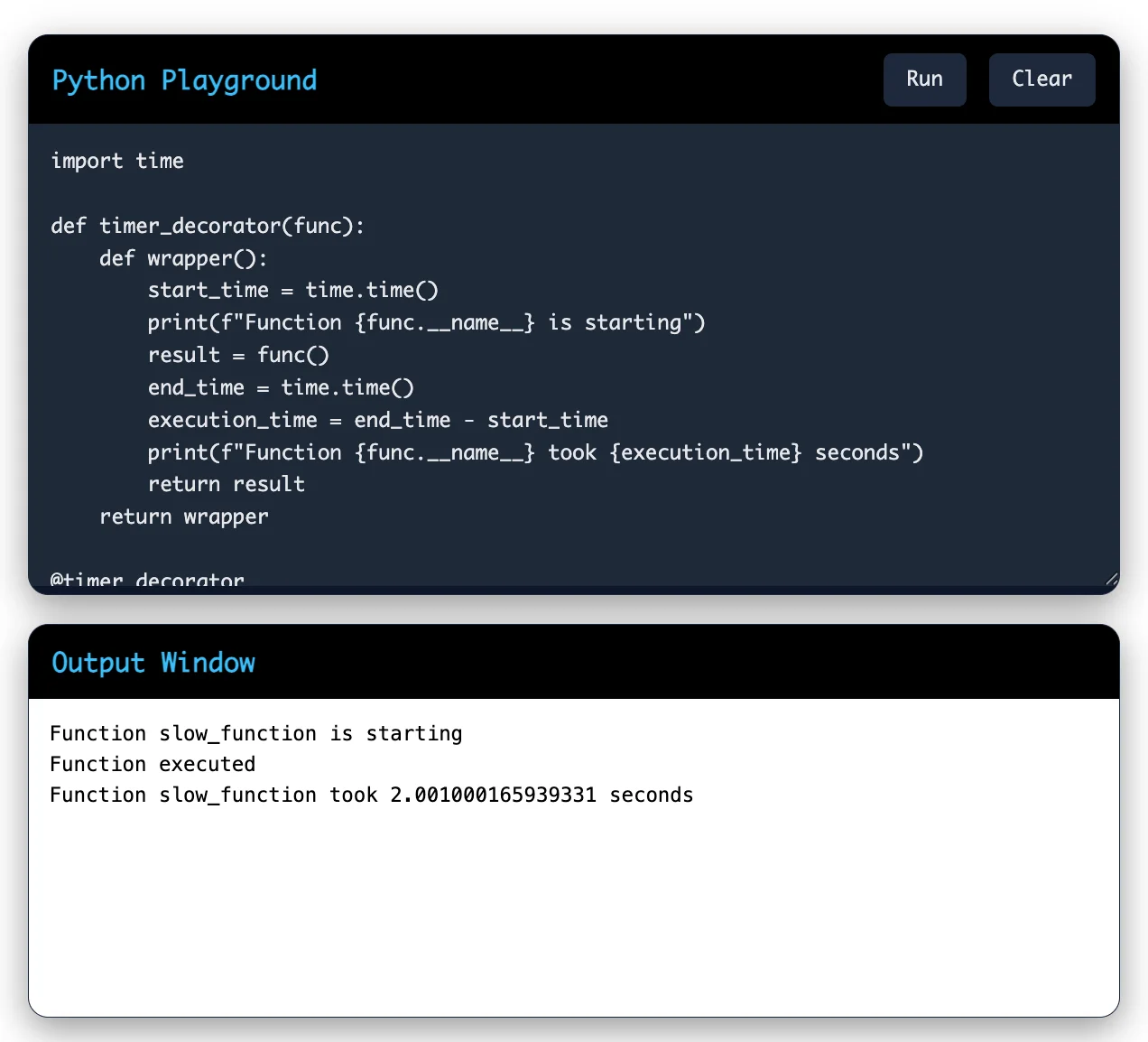Click the 'def wrapper():' line

tap(183, 258)
